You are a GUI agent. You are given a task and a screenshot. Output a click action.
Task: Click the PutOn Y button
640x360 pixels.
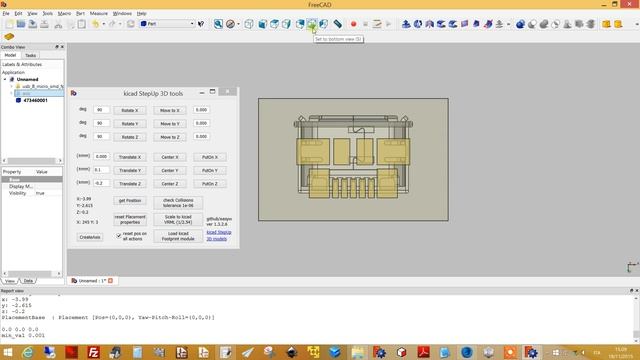click(210, 170)
